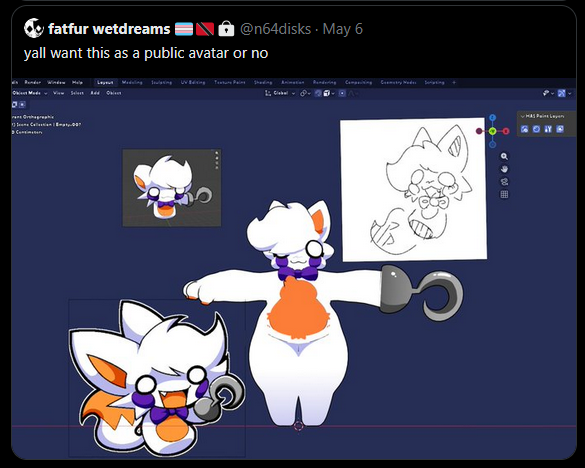Select the colored chibi fox reference image
585x468 pixels.
pos(157,377)
